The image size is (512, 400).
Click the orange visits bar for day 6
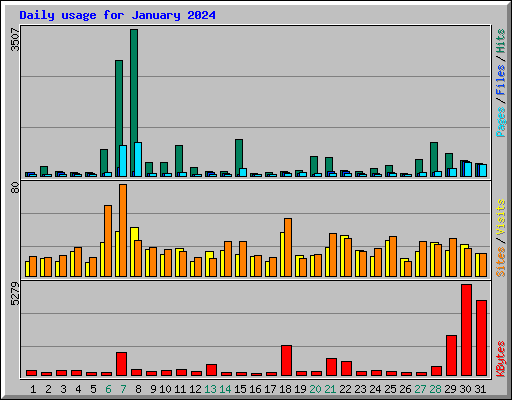[x=108, y=241]
